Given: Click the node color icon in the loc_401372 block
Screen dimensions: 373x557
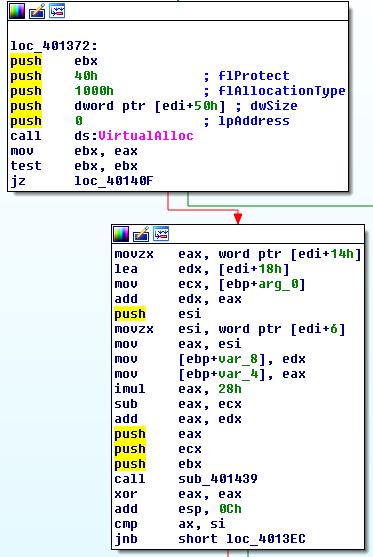Looking at the screenshot, I should pyautogui.click(x=17, y=11).
